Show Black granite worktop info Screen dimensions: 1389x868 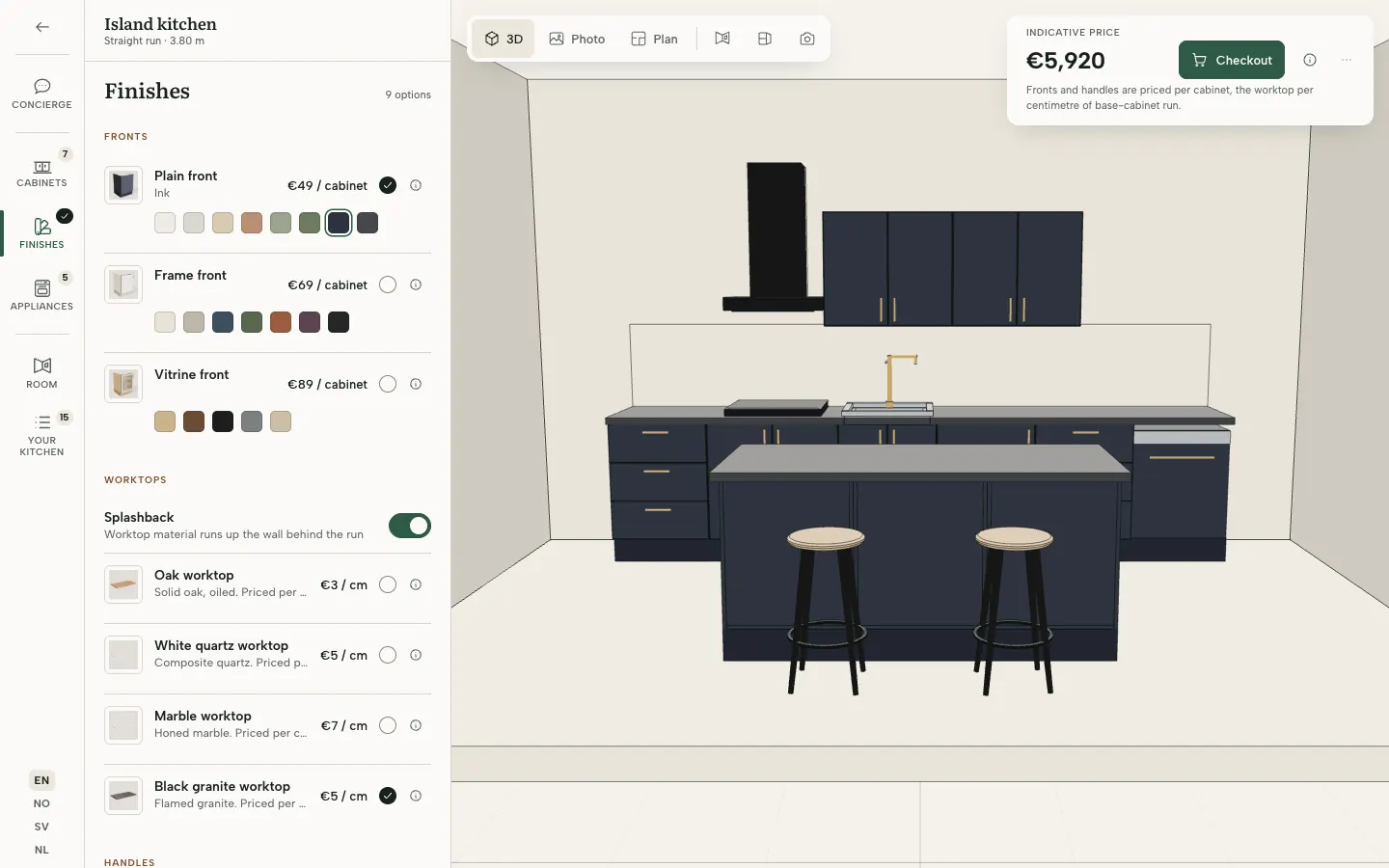pos(416,796)
